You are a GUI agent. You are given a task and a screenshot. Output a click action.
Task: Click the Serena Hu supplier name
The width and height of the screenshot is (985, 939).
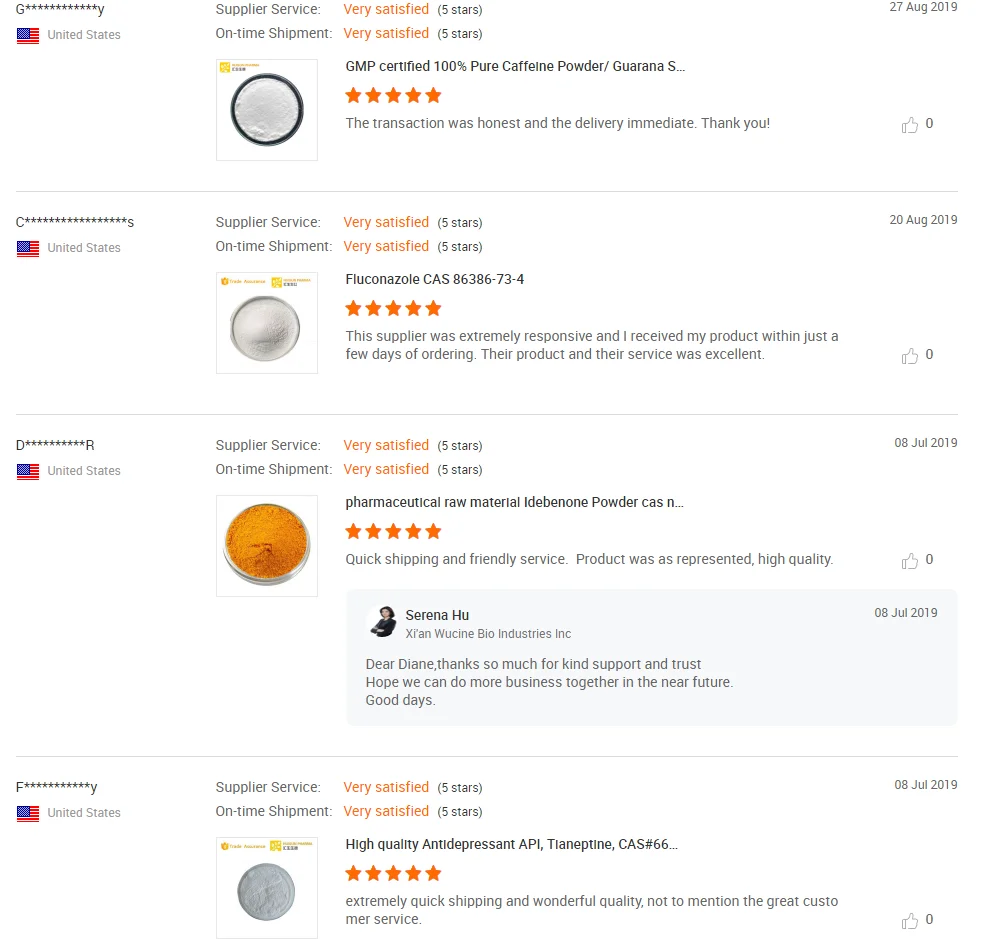point(437,615)
